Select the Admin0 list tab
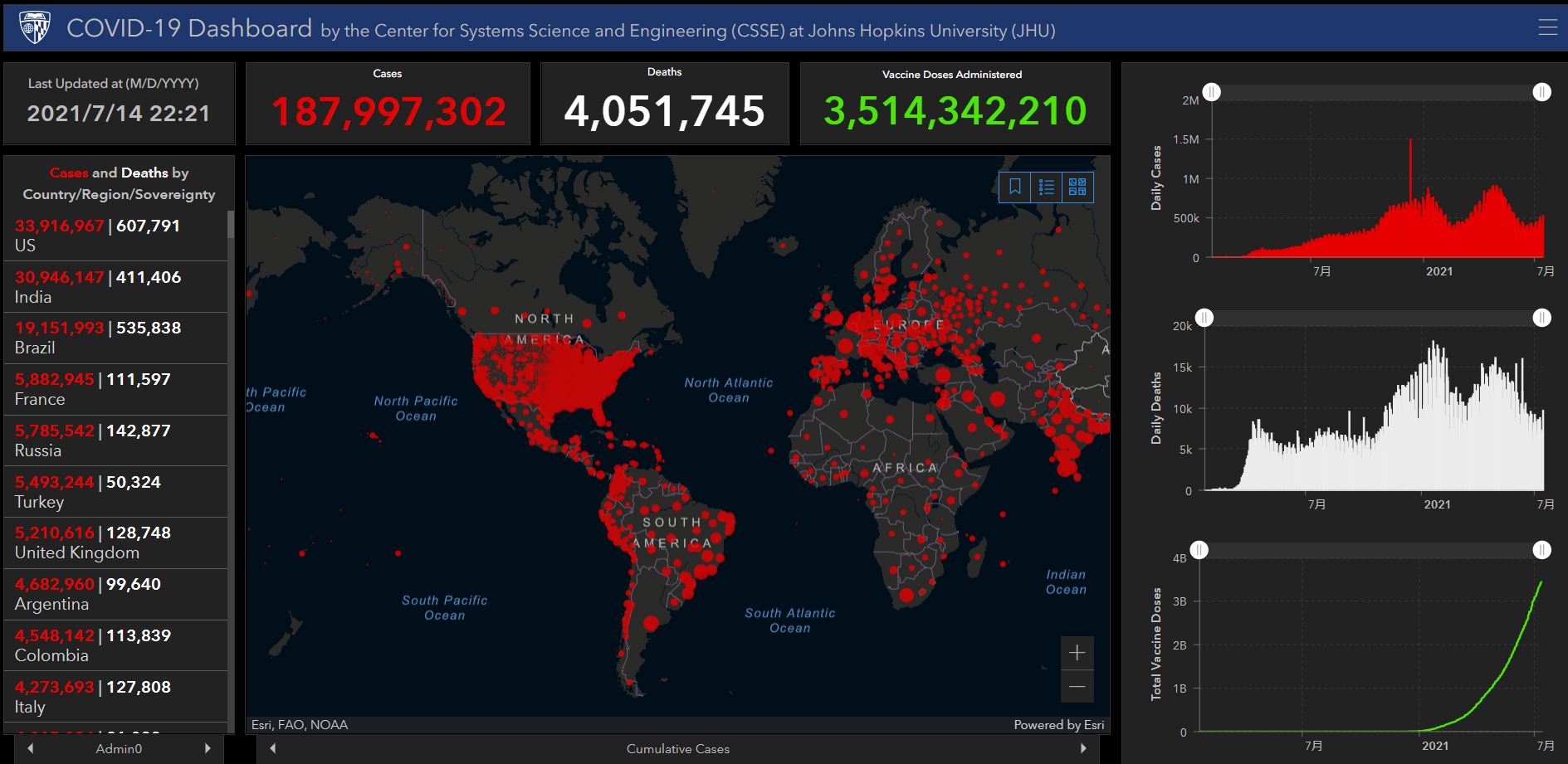 [119, 748]
